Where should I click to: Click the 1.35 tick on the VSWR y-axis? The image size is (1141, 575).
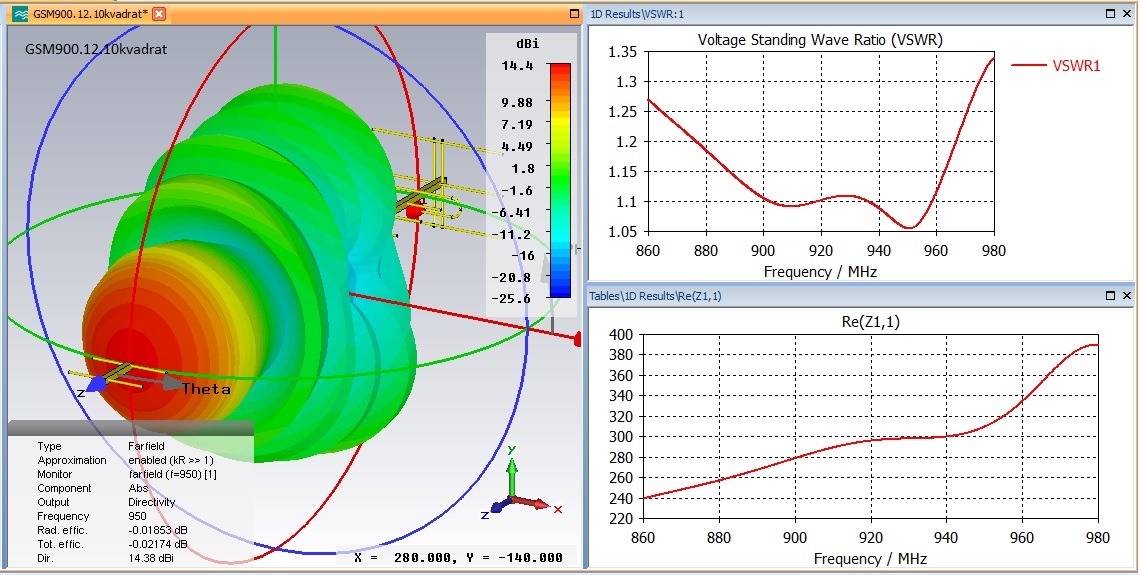622,52
